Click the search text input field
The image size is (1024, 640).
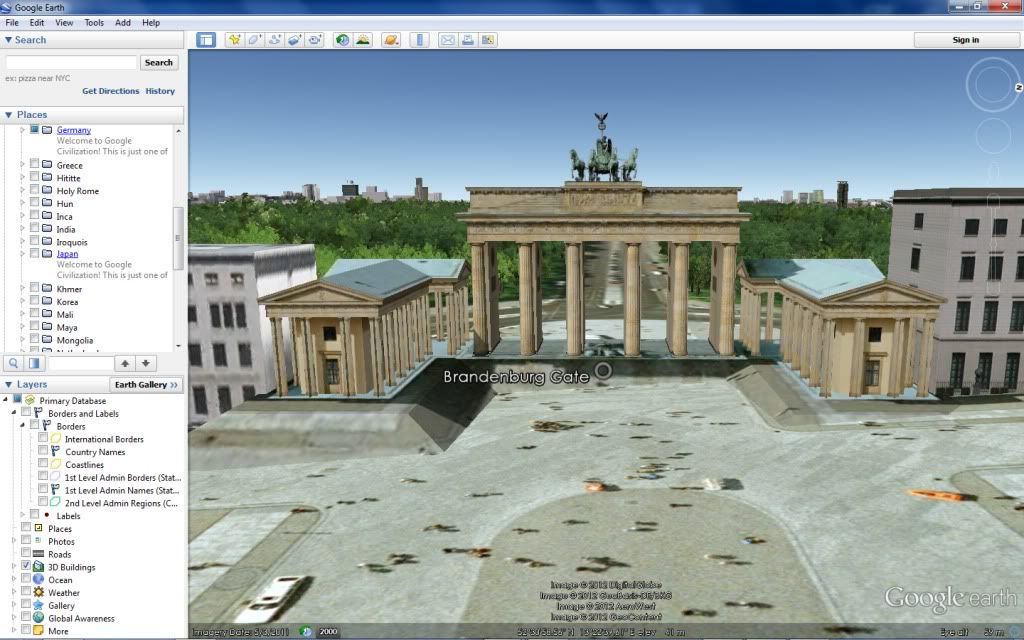point(71,63)
